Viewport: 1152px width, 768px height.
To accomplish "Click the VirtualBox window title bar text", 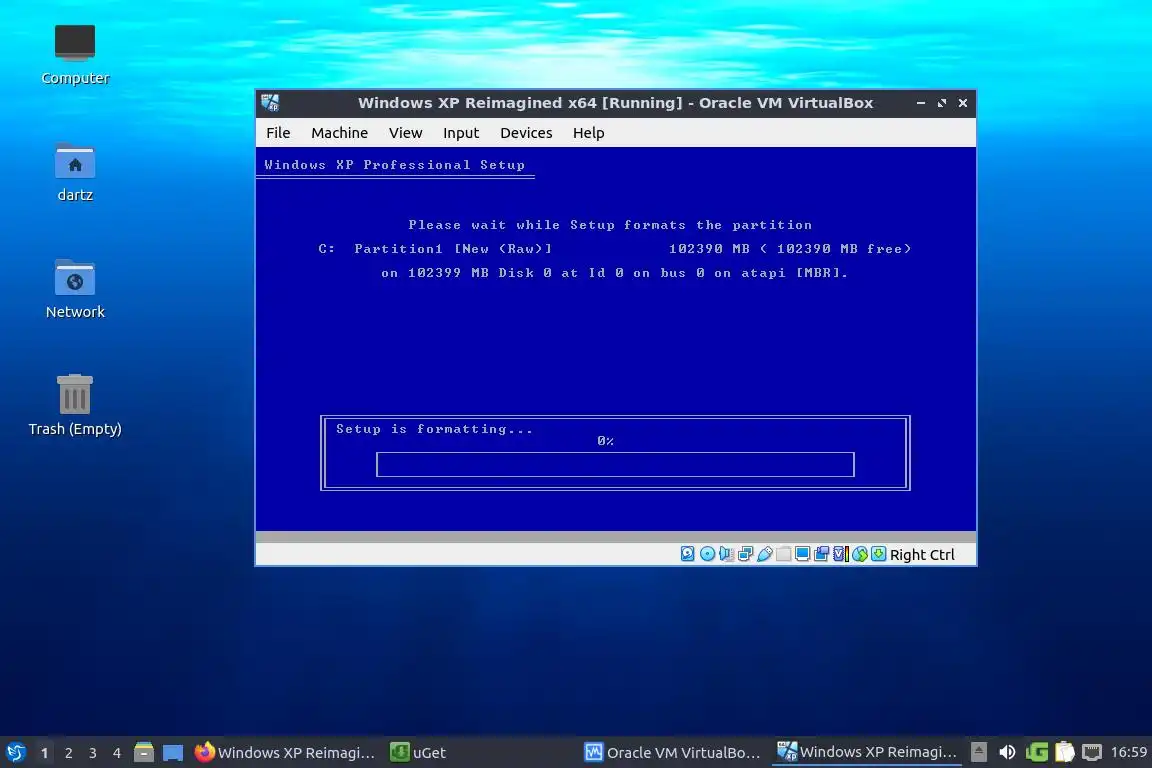I will pos(616,103).
